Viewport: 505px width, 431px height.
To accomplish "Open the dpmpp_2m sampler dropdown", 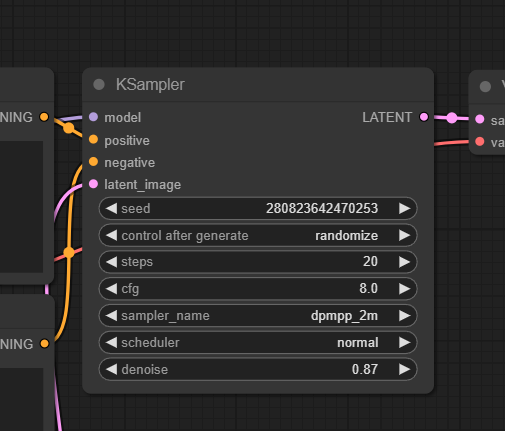I will (x=344, y=316).
